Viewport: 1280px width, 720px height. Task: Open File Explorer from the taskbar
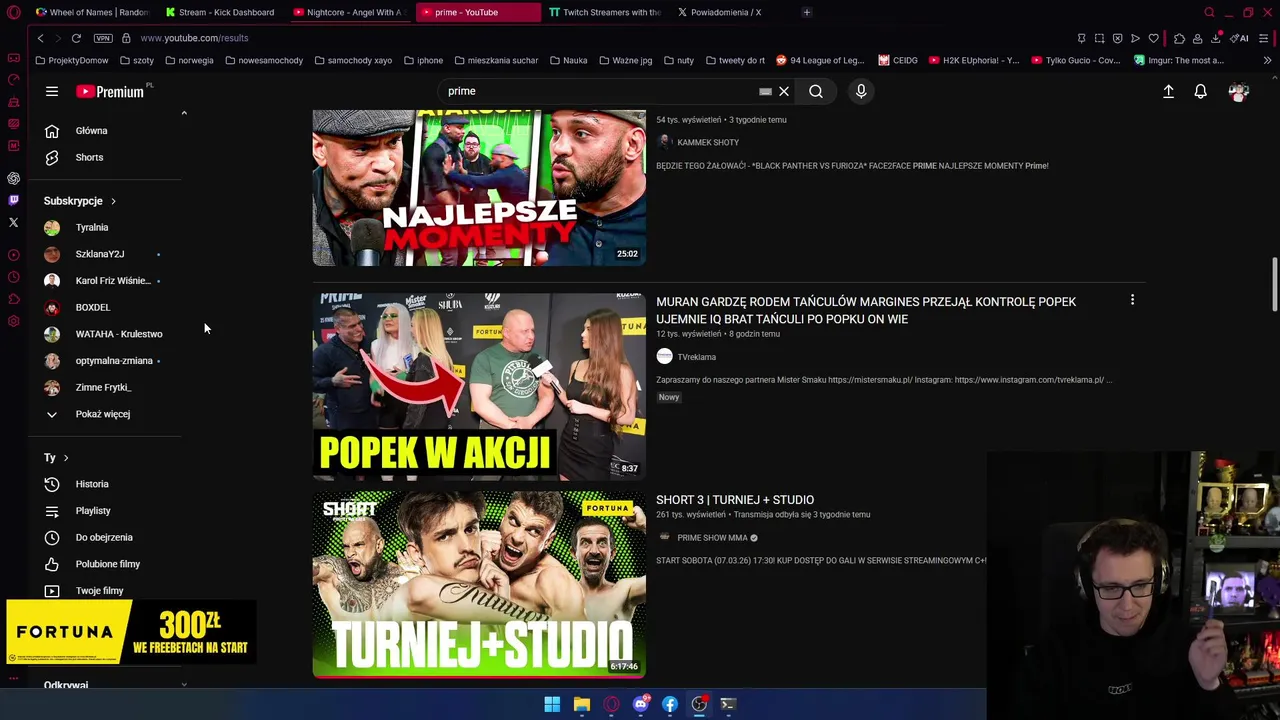click(581, 704)
